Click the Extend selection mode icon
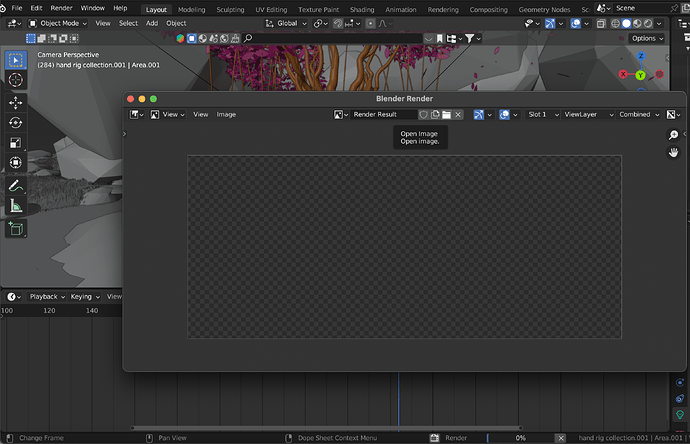 pyautogui.click(x=42, y=39)
